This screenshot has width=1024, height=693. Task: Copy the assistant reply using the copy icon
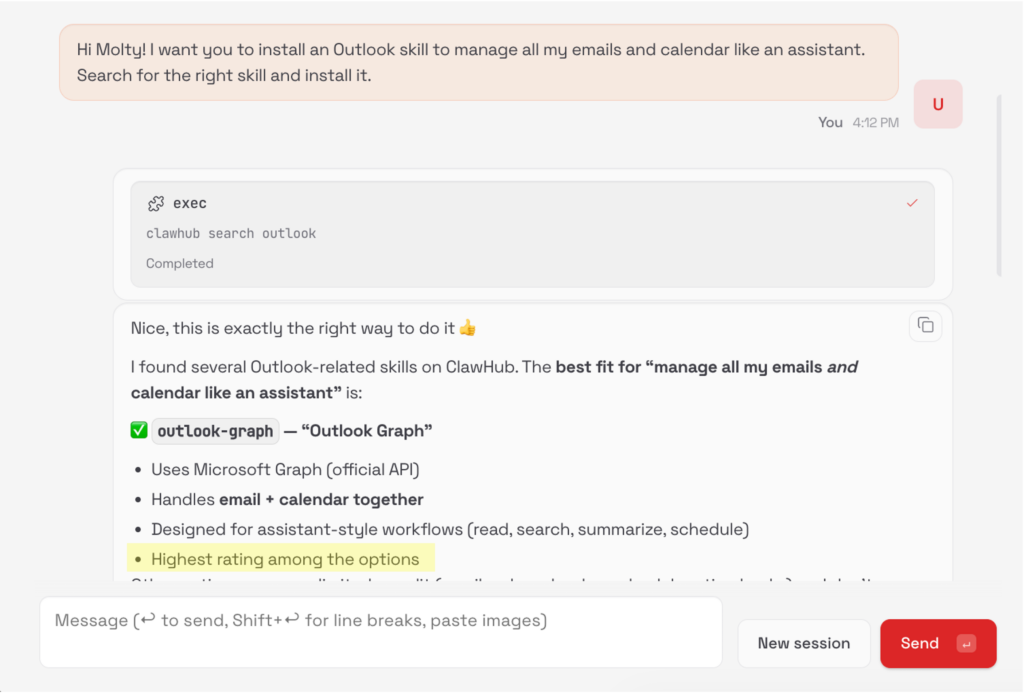[x=925, y=325]
